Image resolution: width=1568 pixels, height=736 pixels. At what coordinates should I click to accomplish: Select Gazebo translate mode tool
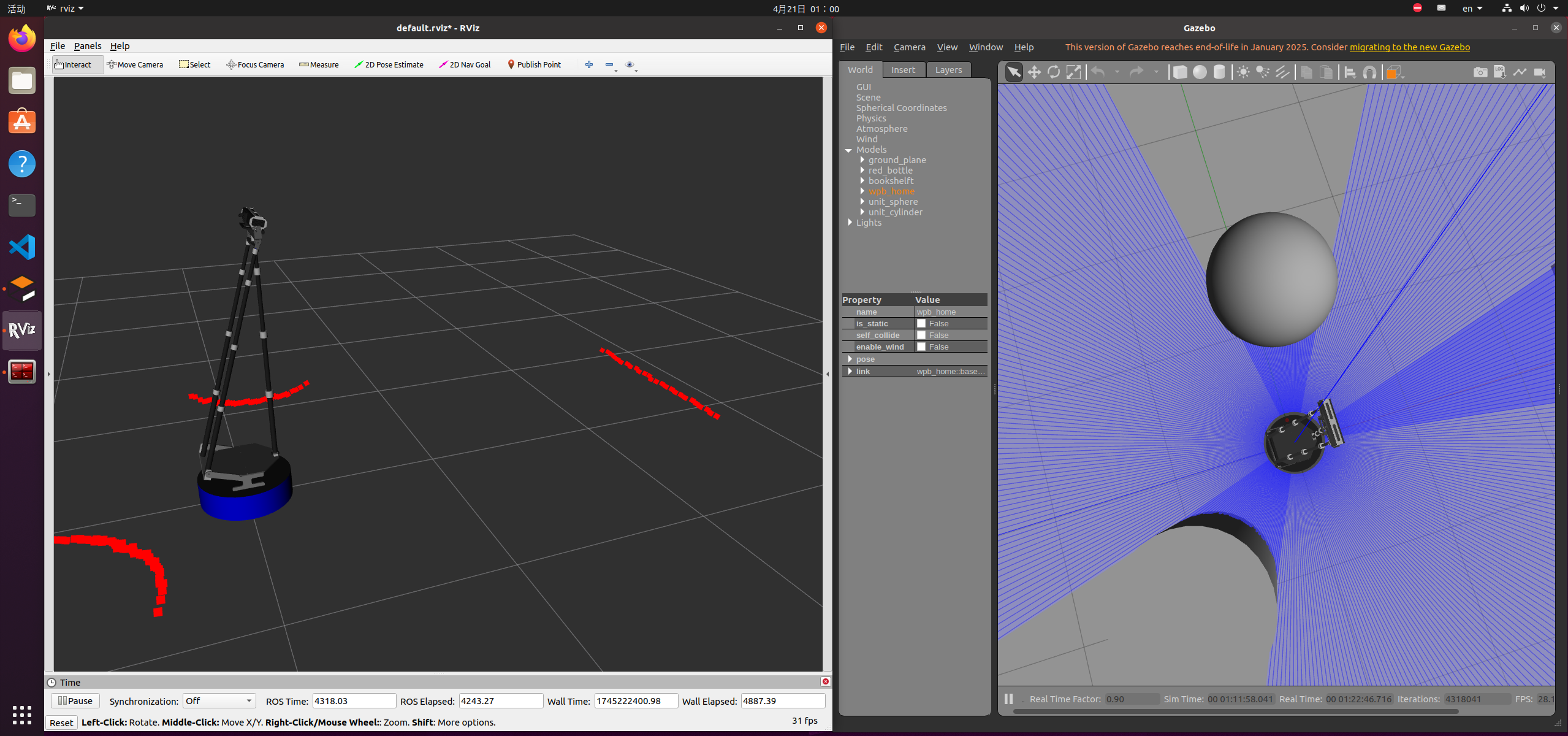(1034, 72)
